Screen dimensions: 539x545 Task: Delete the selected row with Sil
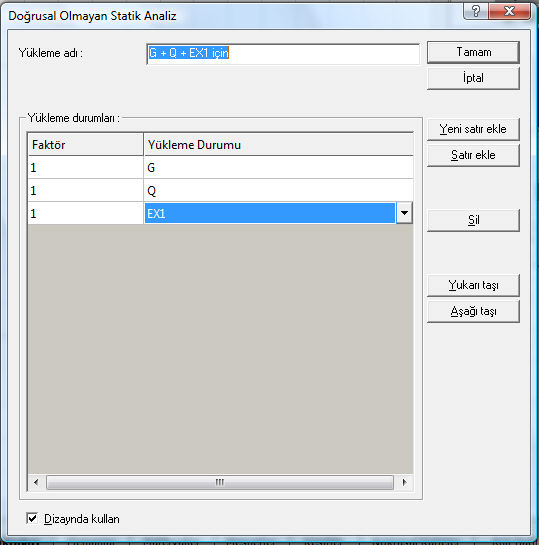click(473, 220)
